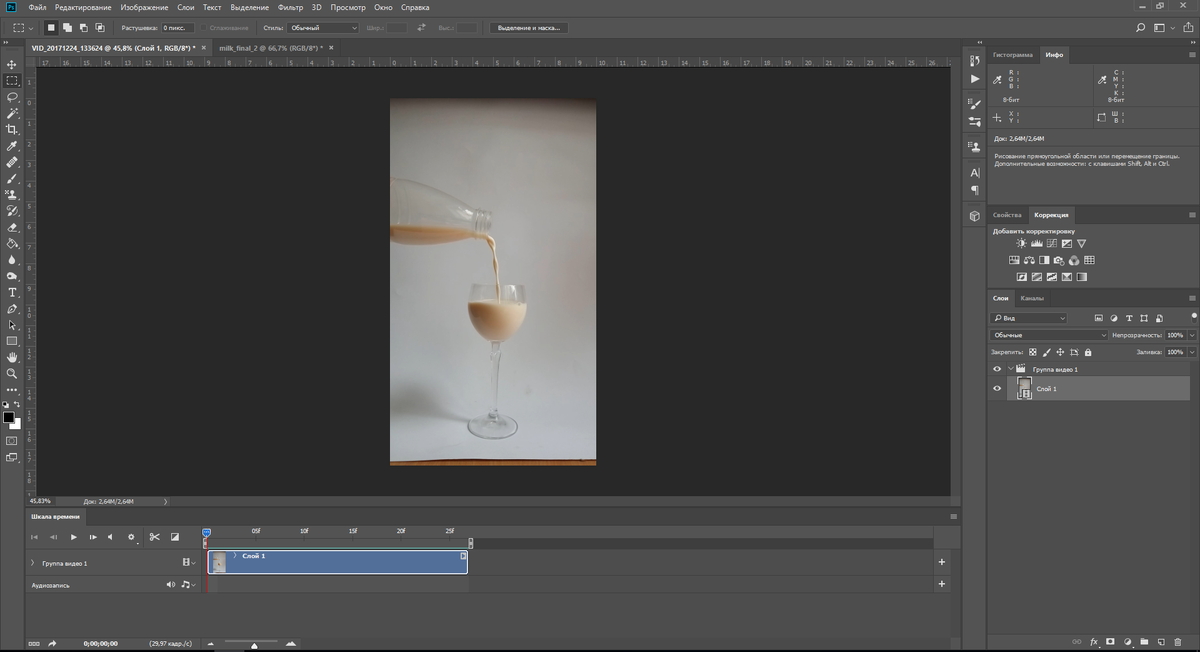Image resolution: width=1200 pixels, height=652 pixels.
Task: Click search icon in top right corner
Action: click(x=1141, y=28)
